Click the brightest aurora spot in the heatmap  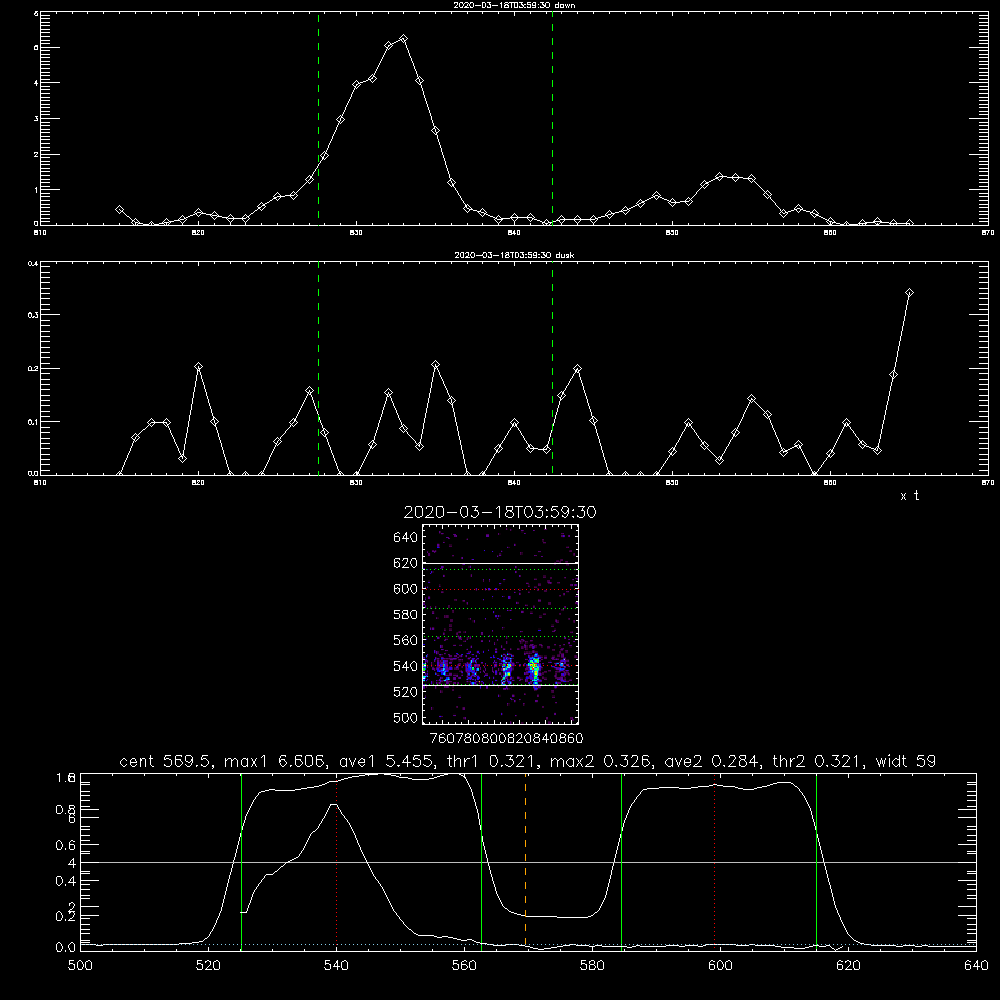click(x=534, y=668)
